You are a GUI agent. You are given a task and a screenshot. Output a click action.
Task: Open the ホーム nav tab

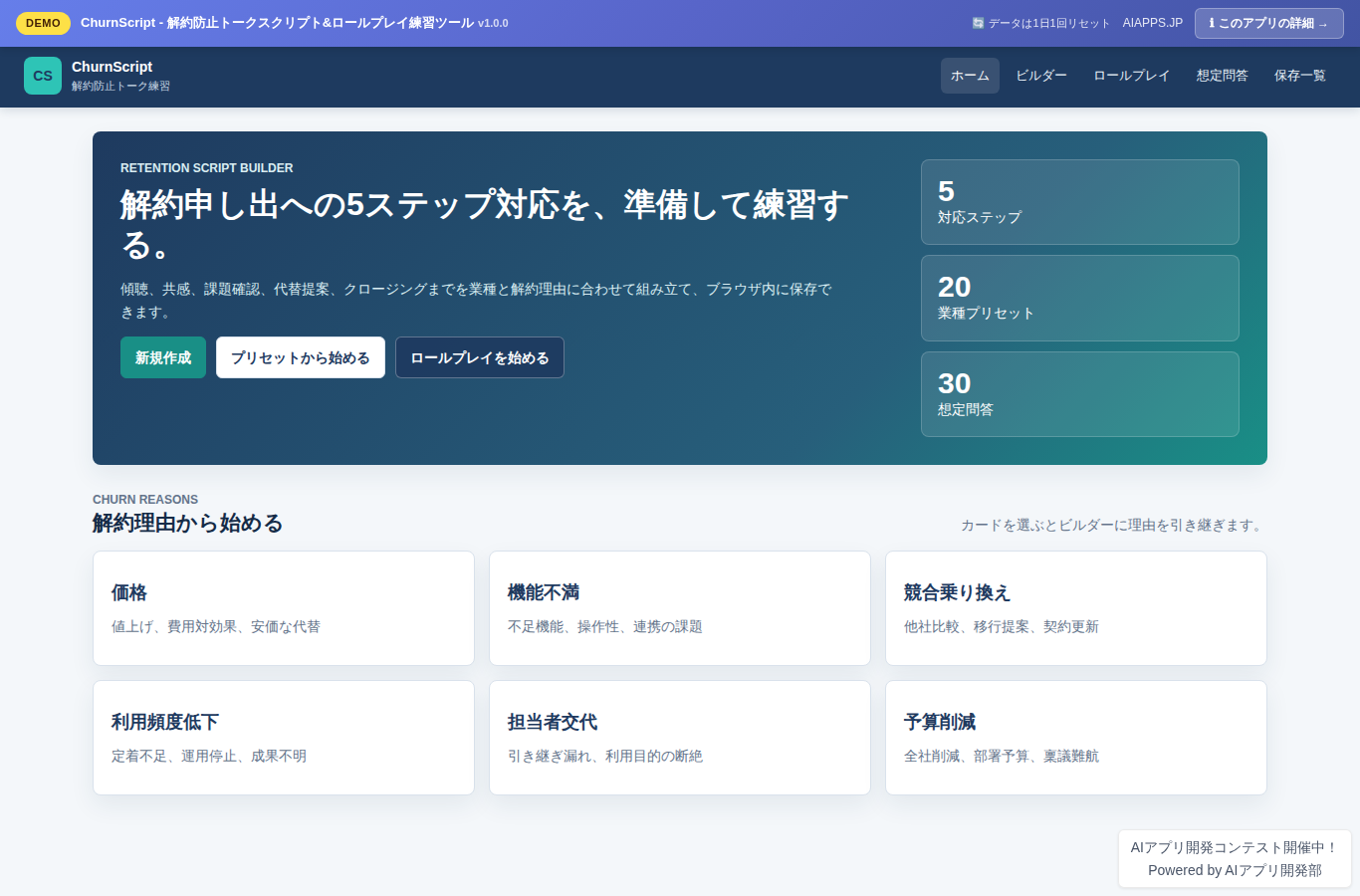970,76
